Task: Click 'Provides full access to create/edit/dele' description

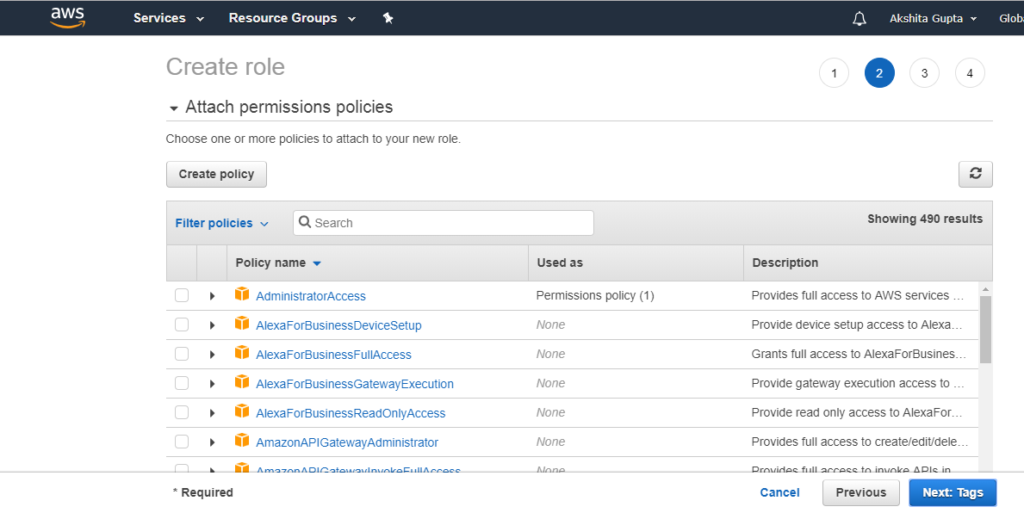Action: pyautogui.click(x=859, y=443)
